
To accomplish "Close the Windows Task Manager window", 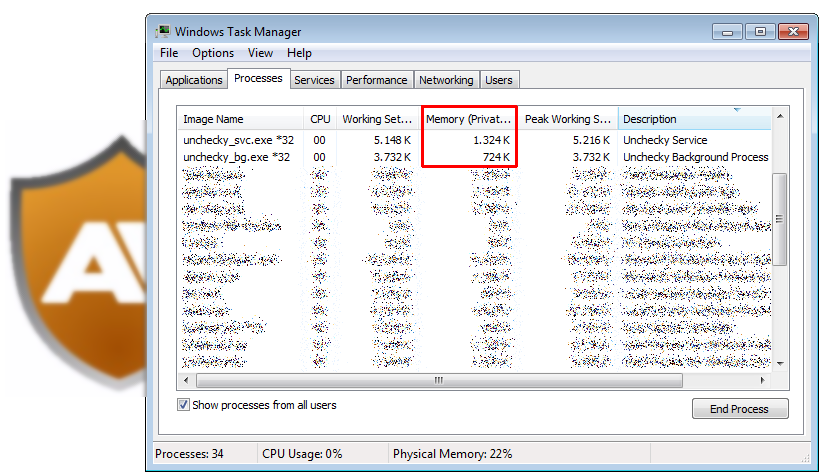I will click(793, 31).
